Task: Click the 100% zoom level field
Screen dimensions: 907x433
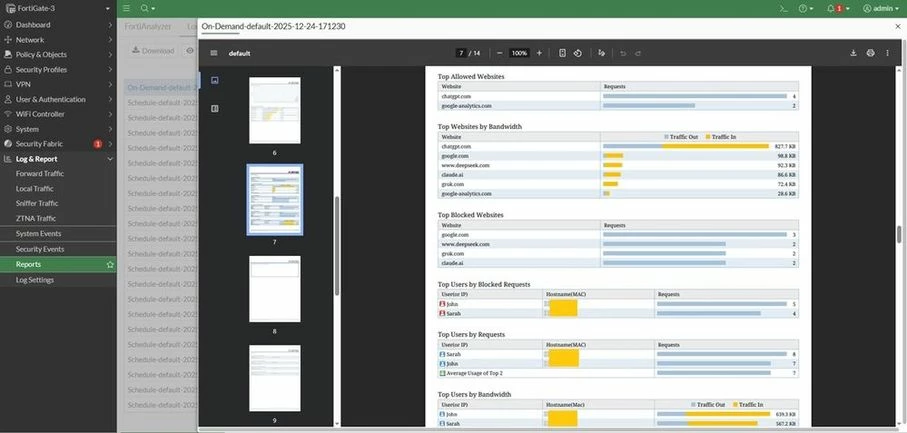Action: pyautogui.click(x=519, y=53)
